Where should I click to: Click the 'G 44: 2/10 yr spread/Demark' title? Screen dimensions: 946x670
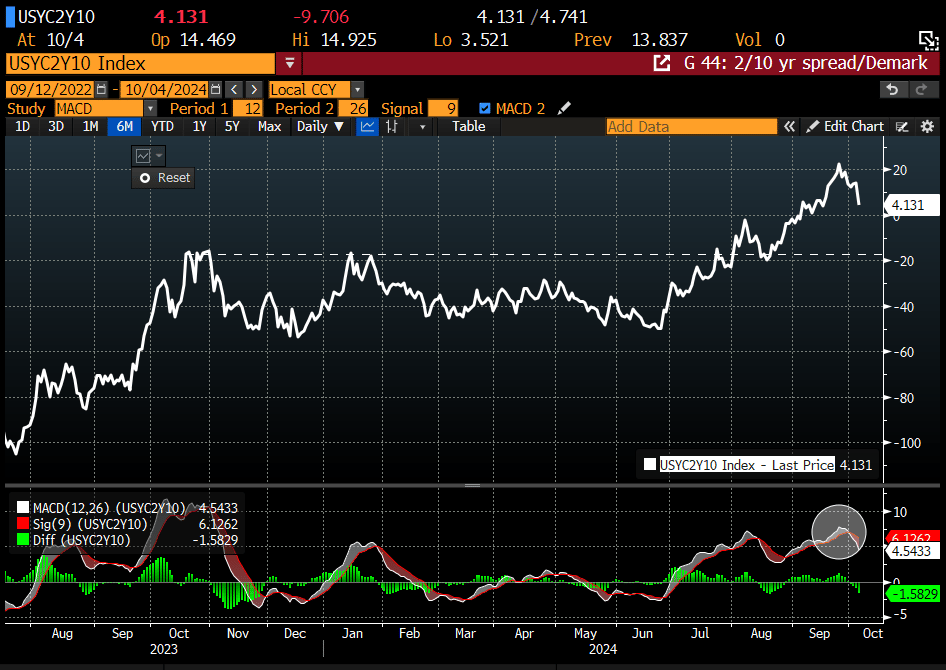click(x=805, y=63)
